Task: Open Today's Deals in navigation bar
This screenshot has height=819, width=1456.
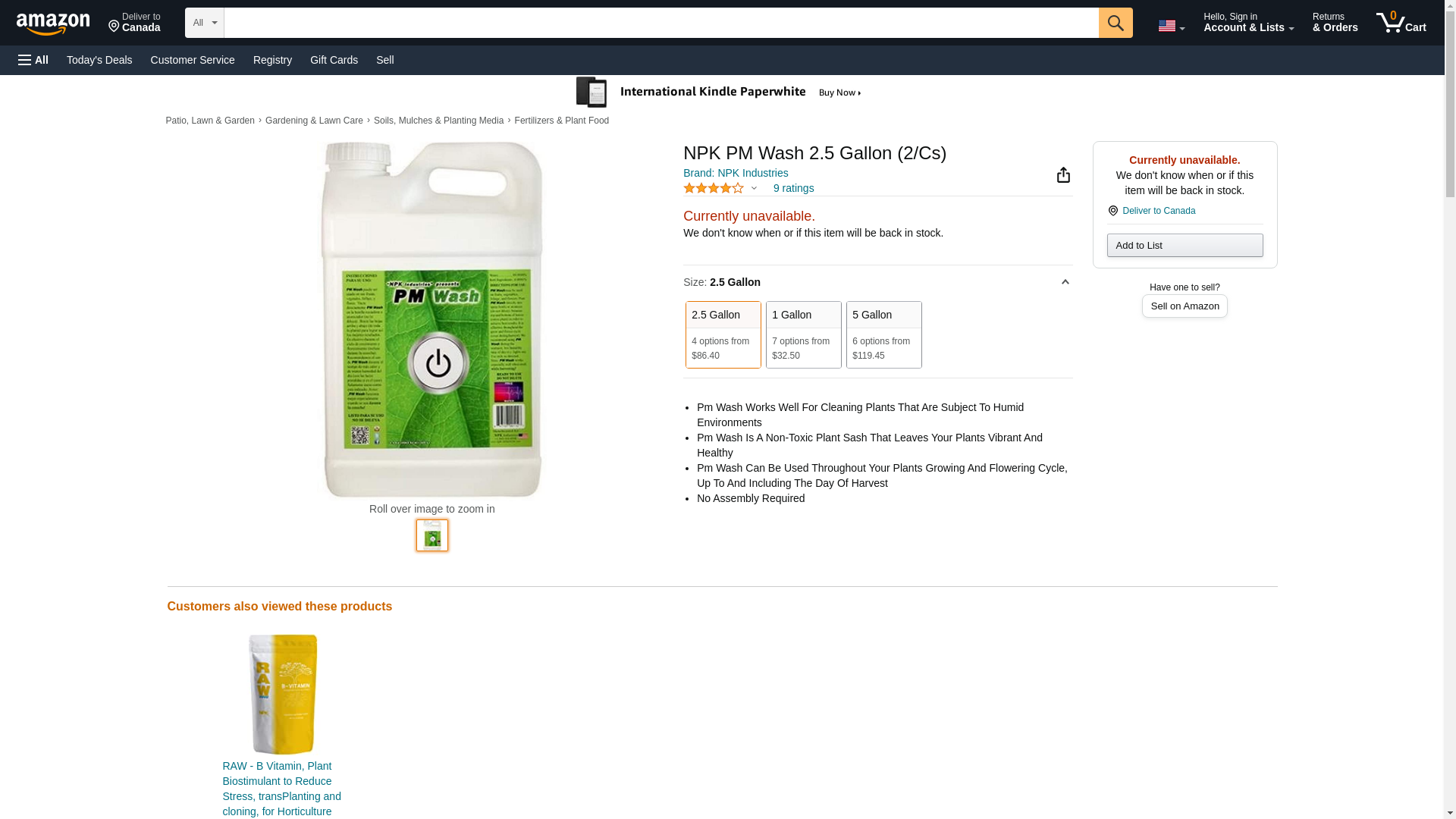Action: (99, 60)
